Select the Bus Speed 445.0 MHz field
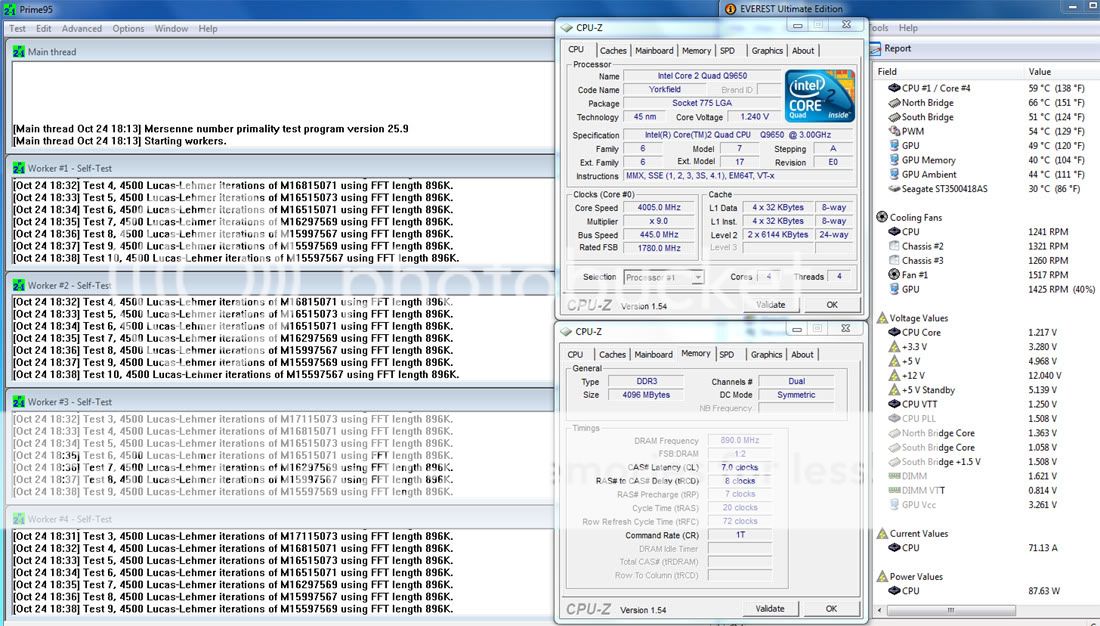The height and width of the screenshot is (626, 1100). pyautogui.click(x=659, y=235)
